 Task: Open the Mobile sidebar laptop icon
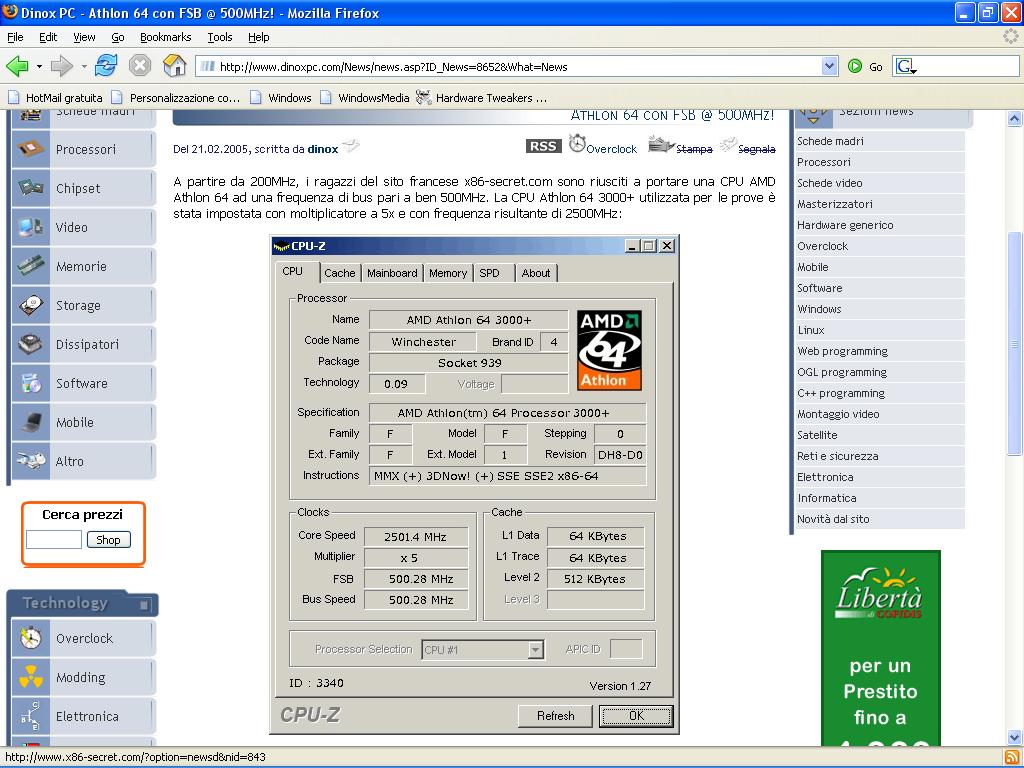[31, 422]
